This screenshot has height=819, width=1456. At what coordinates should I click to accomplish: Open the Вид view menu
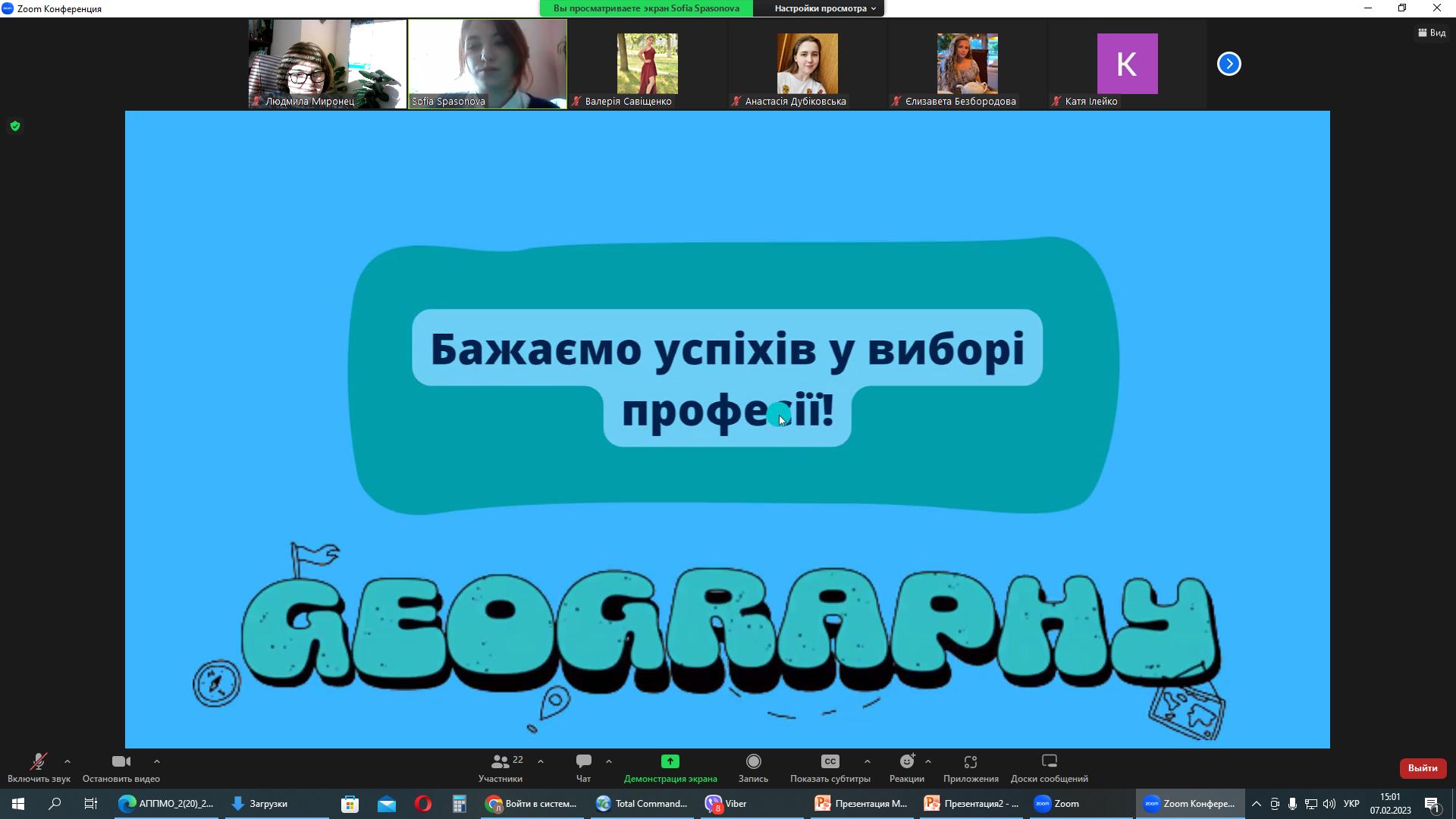1432,33
